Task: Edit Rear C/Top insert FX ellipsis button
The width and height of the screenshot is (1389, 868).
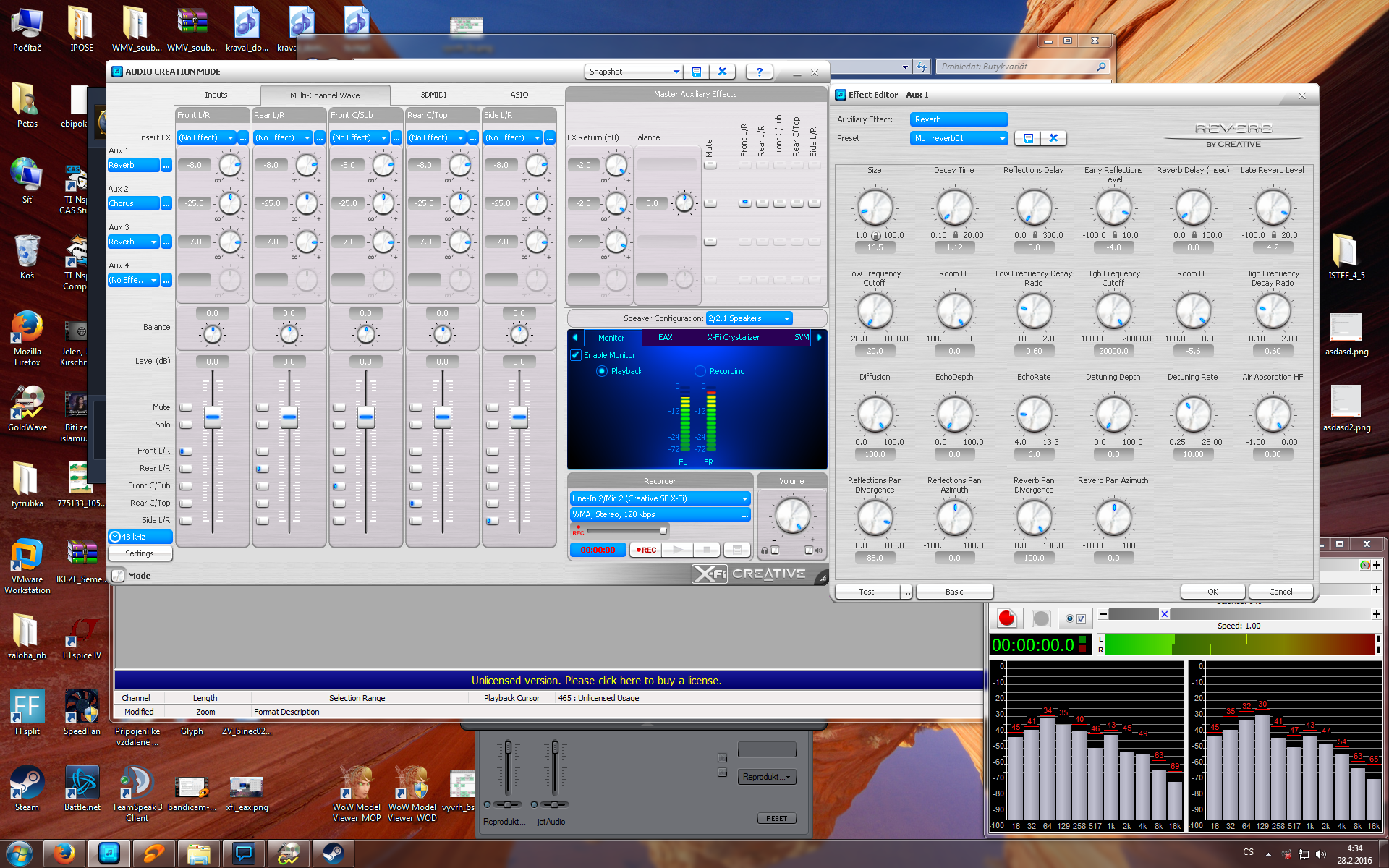Action: pyautogui.click(x=473, y=137)
